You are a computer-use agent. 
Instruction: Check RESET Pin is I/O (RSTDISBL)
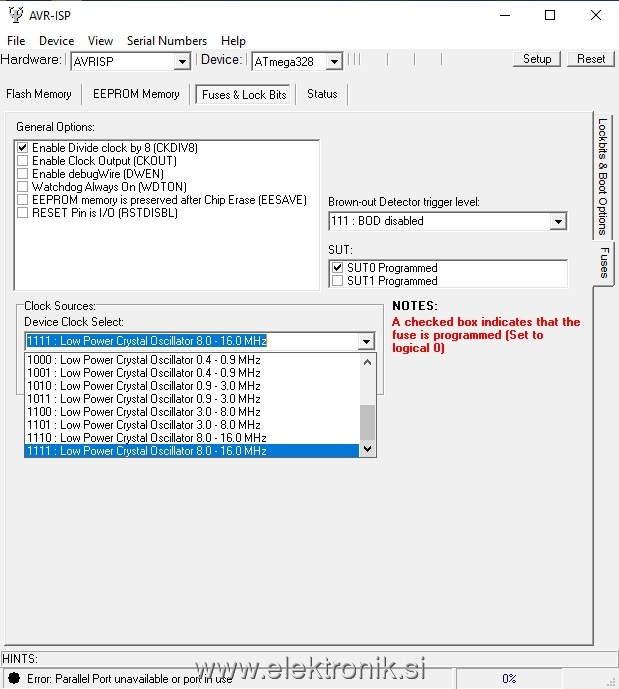coord(22,213)
